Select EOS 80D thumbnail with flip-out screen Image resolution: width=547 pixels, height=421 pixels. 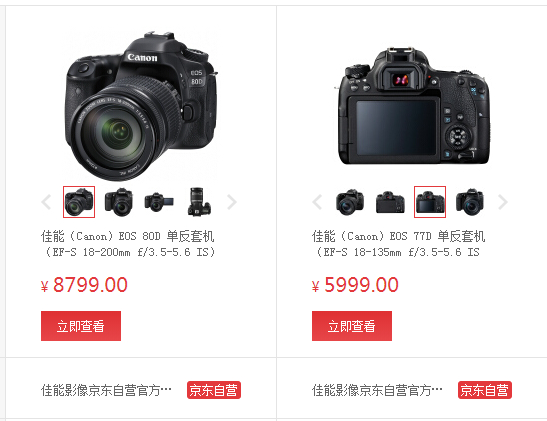[x=159, y=202]
